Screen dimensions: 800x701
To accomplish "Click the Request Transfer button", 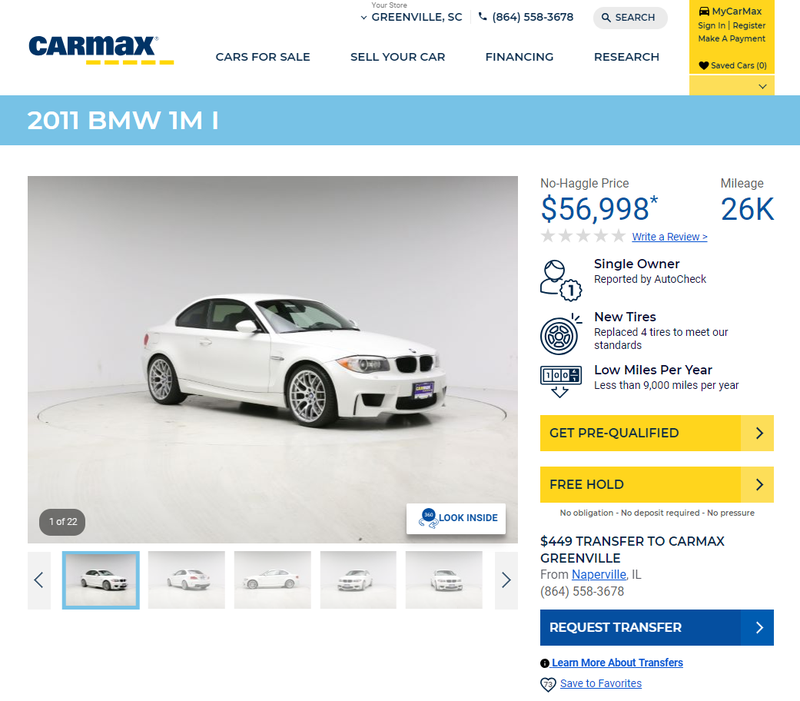I will point(657,628).
